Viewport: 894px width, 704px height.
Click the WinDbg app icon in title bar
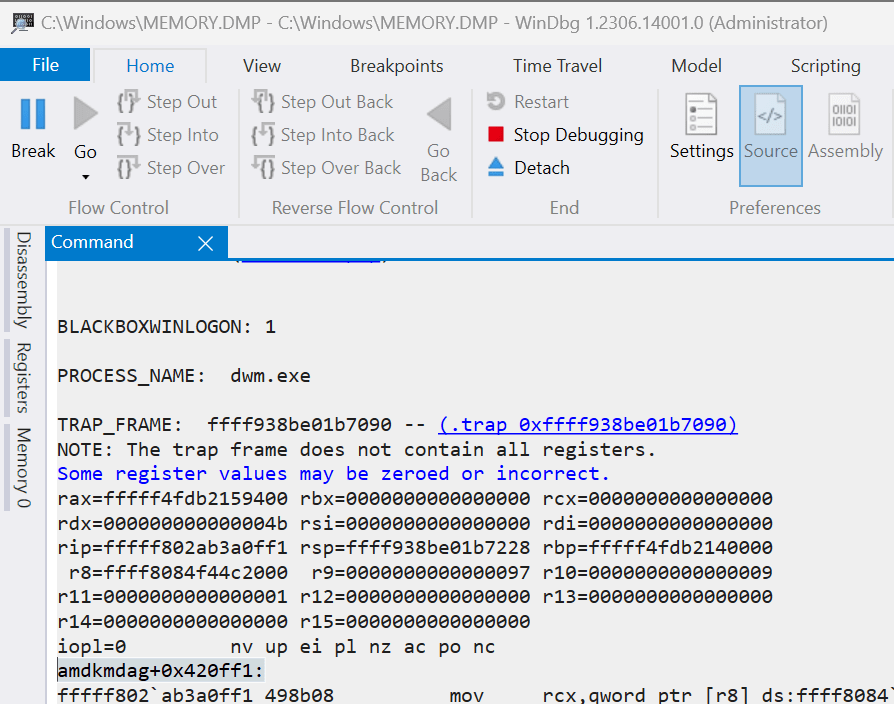(23, 23)
